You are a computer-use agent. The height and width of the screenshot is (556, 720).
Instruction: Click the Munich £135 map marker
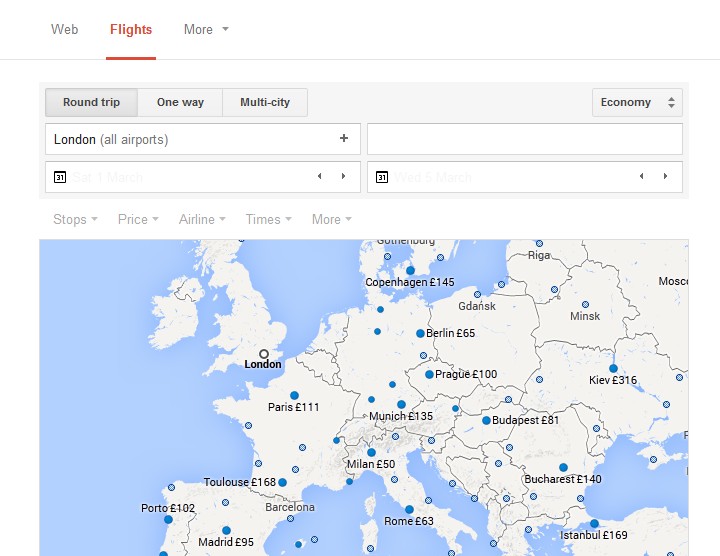click(x=401, y=404)
